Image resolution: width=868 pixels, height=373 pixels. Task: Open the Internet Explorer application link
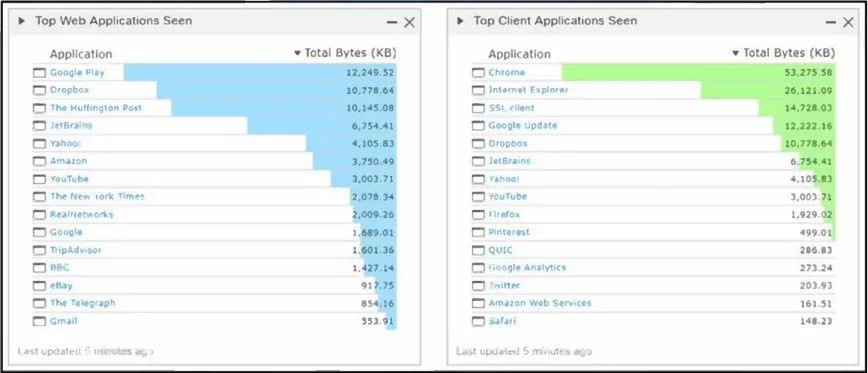[x=528, y=90]
